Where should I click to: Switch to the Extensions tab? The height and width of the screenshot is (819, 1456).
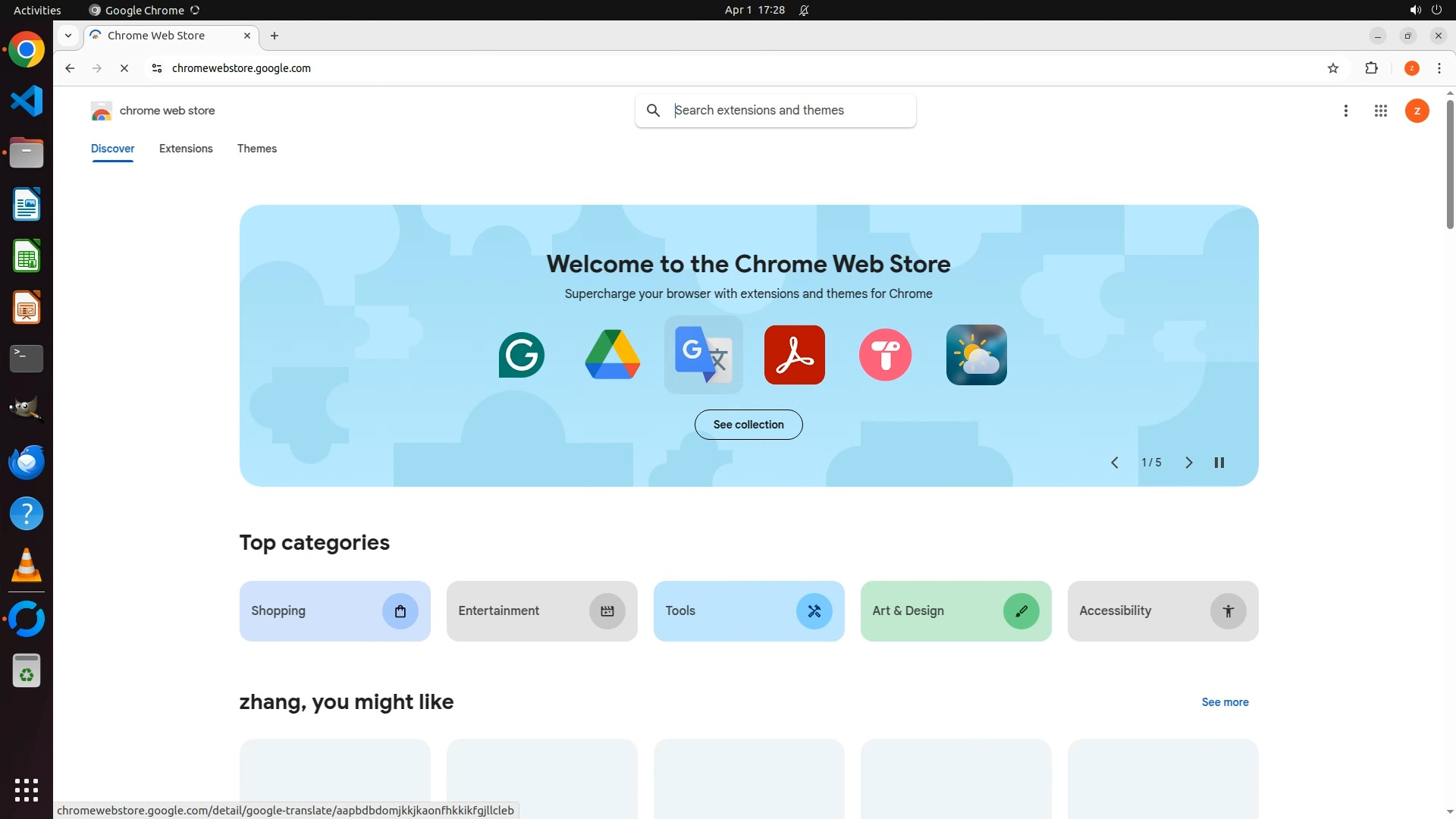[186, 149]
